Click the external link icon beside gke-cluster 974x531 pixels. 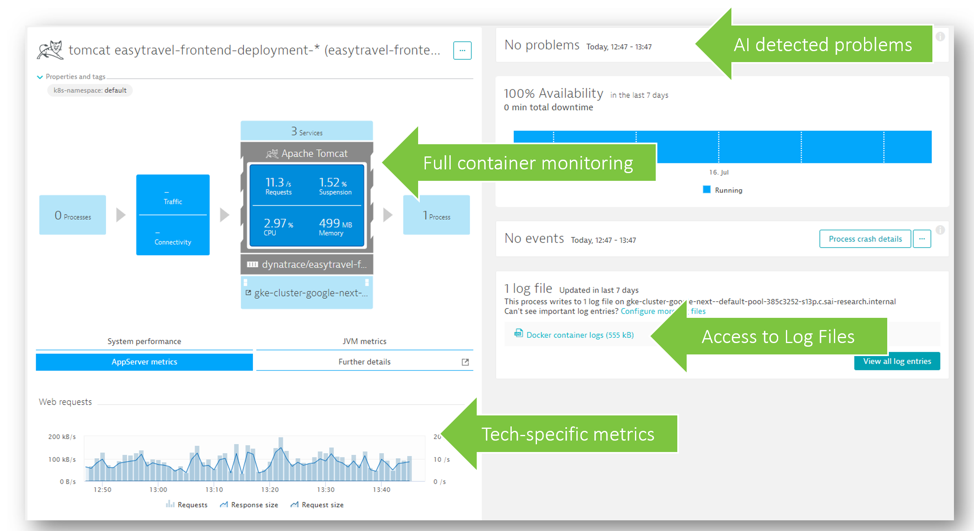[248, 293]
